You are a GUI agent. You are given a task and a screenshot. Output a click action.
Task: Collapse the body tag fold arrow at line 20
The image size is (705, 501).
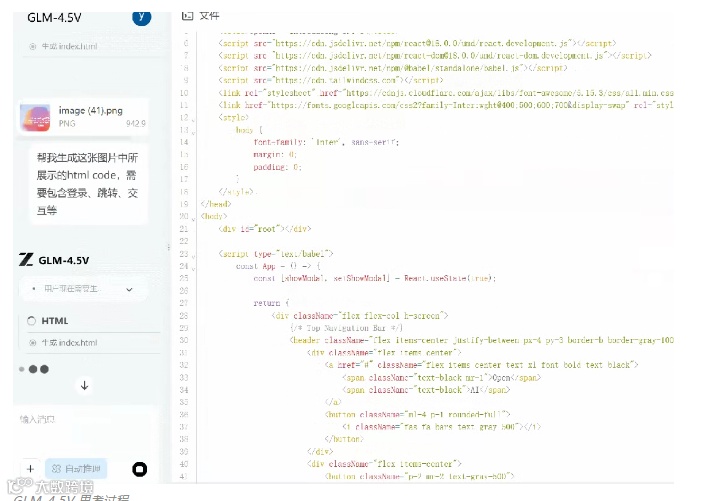tap(193, 219)
